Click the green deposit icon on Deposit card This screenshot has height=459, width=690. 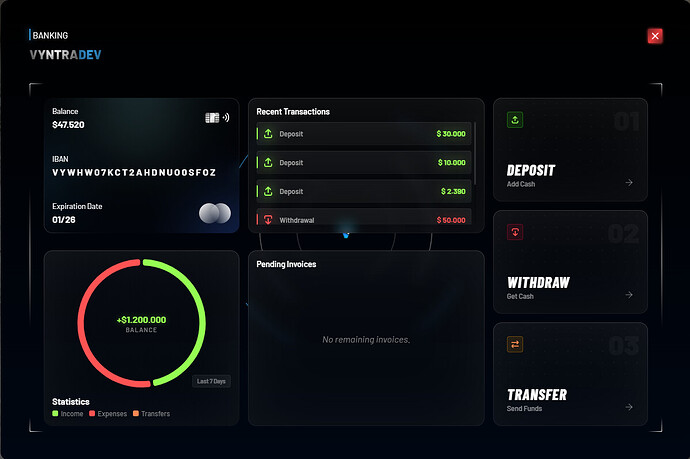click(515, 120)
